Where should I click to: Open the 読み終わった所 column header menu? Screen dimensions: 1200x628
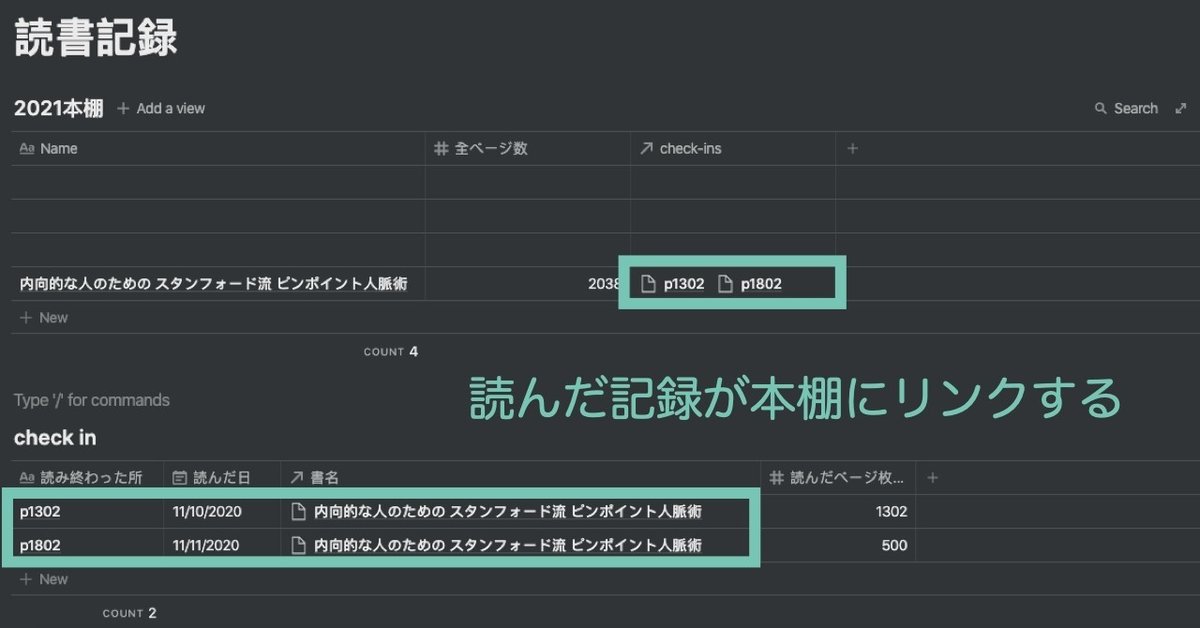click(88, 478)
